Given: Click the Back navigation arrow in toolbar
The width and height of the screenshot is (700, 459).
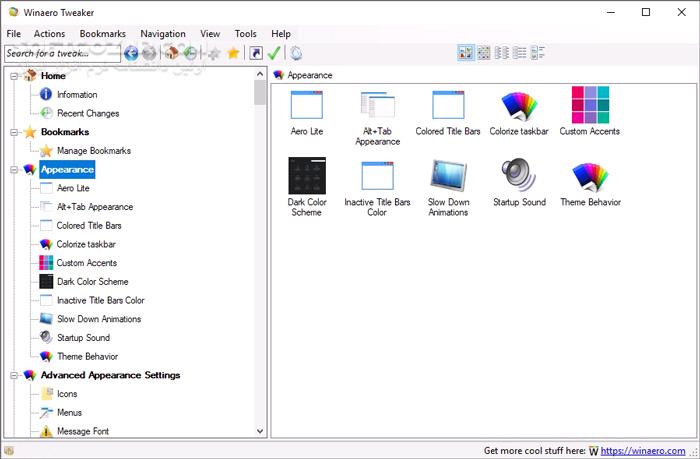Looking at the screenshot, I should click(131, 53).
